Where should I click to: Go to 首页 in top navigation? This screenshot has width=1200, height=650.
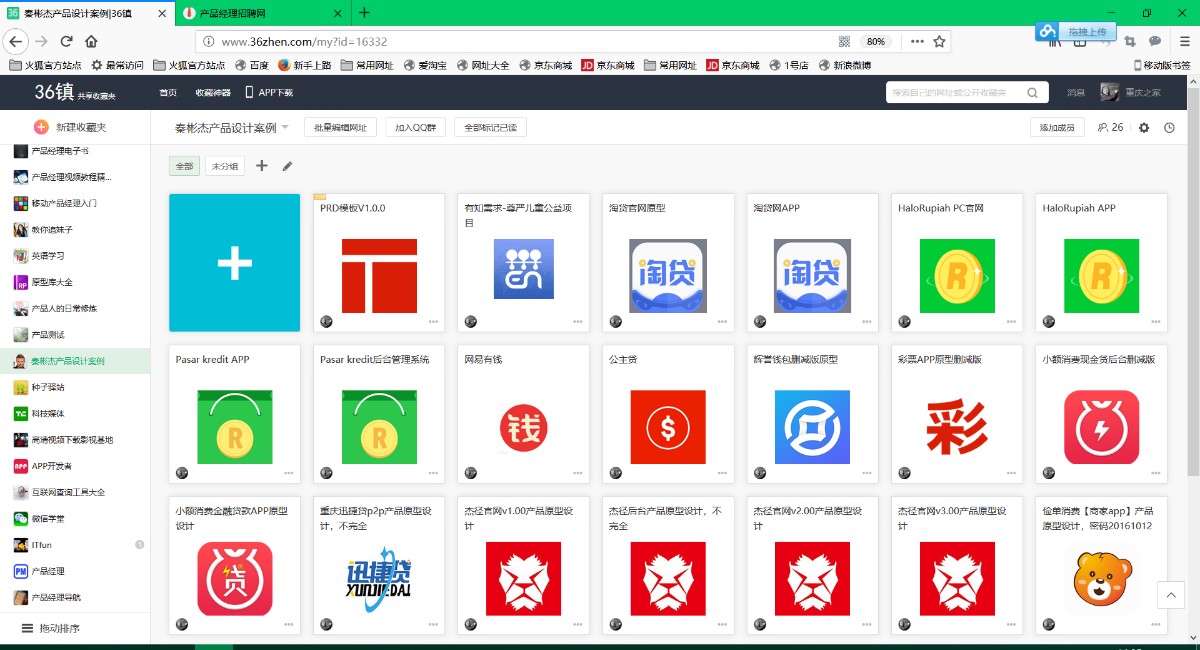(168, 92)
